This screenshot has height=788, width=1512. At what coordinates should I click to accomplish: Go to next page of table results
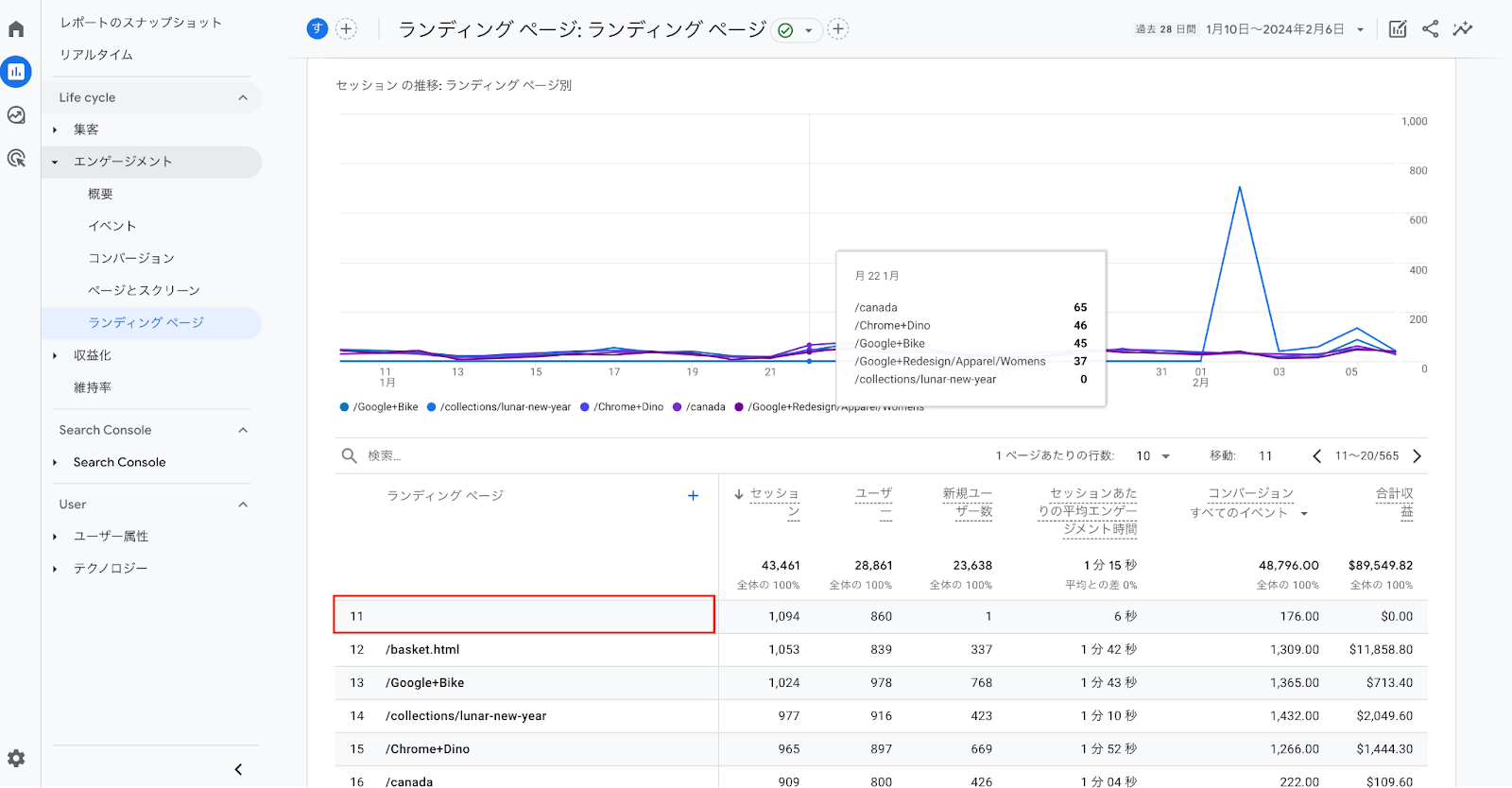coord(1417,456)
